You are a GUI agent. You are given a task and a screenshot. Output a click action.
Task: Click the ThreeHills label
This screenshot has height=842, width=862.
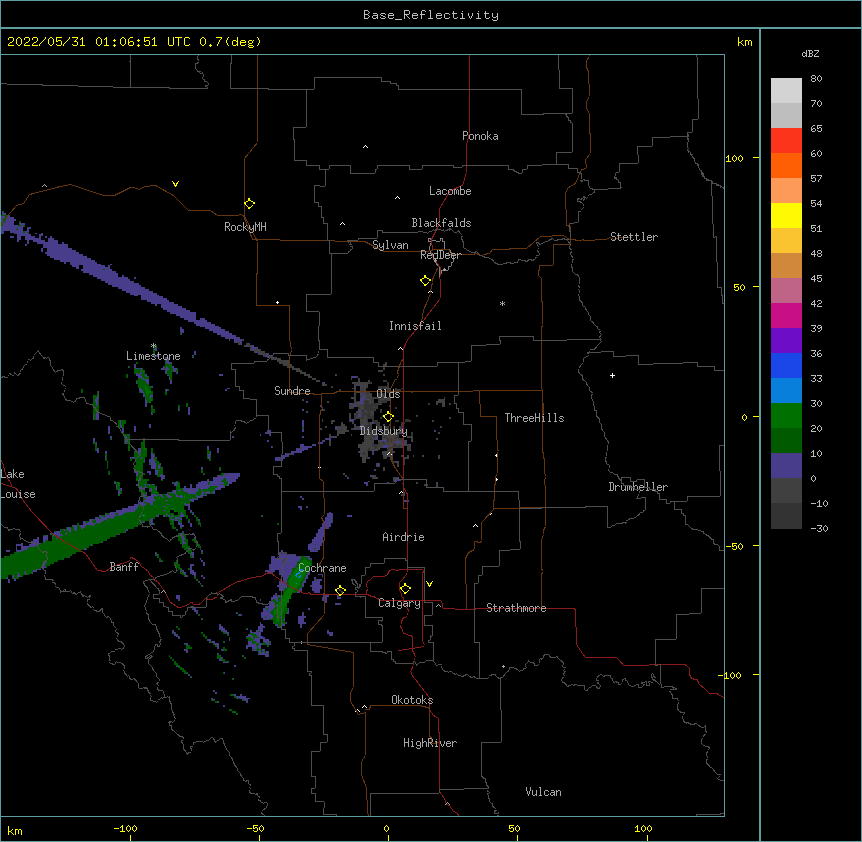(x=534, y=418)
